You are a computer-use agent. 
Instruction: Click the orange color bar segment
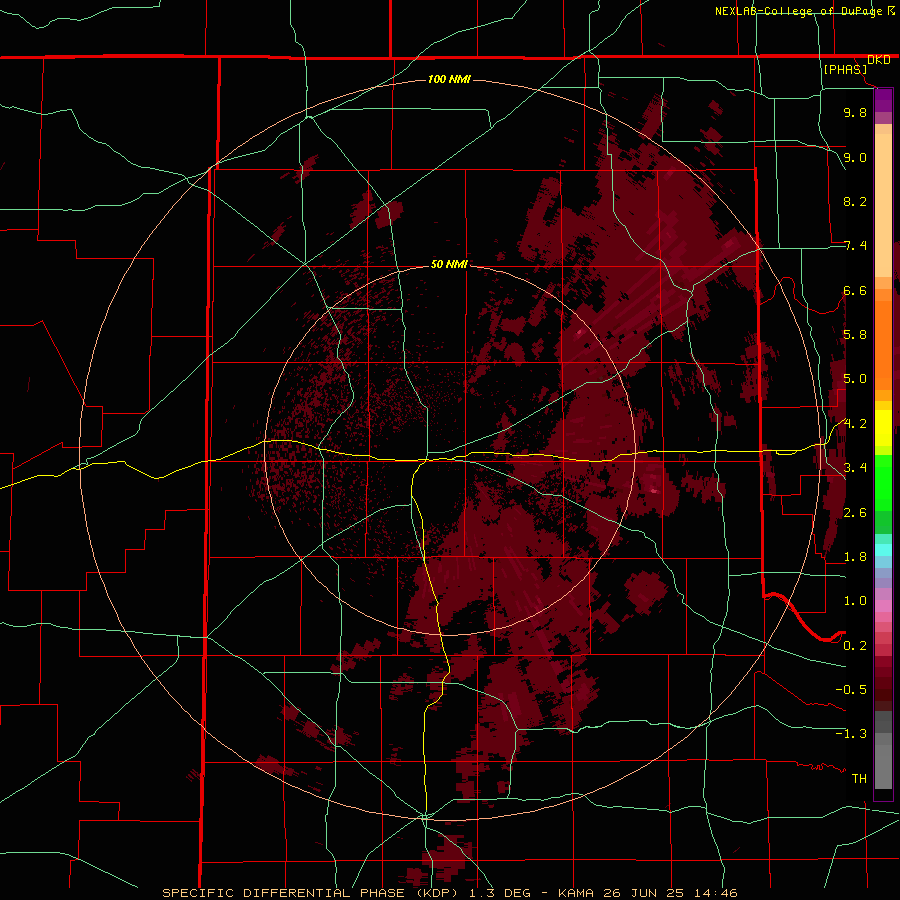pos(883,344)
